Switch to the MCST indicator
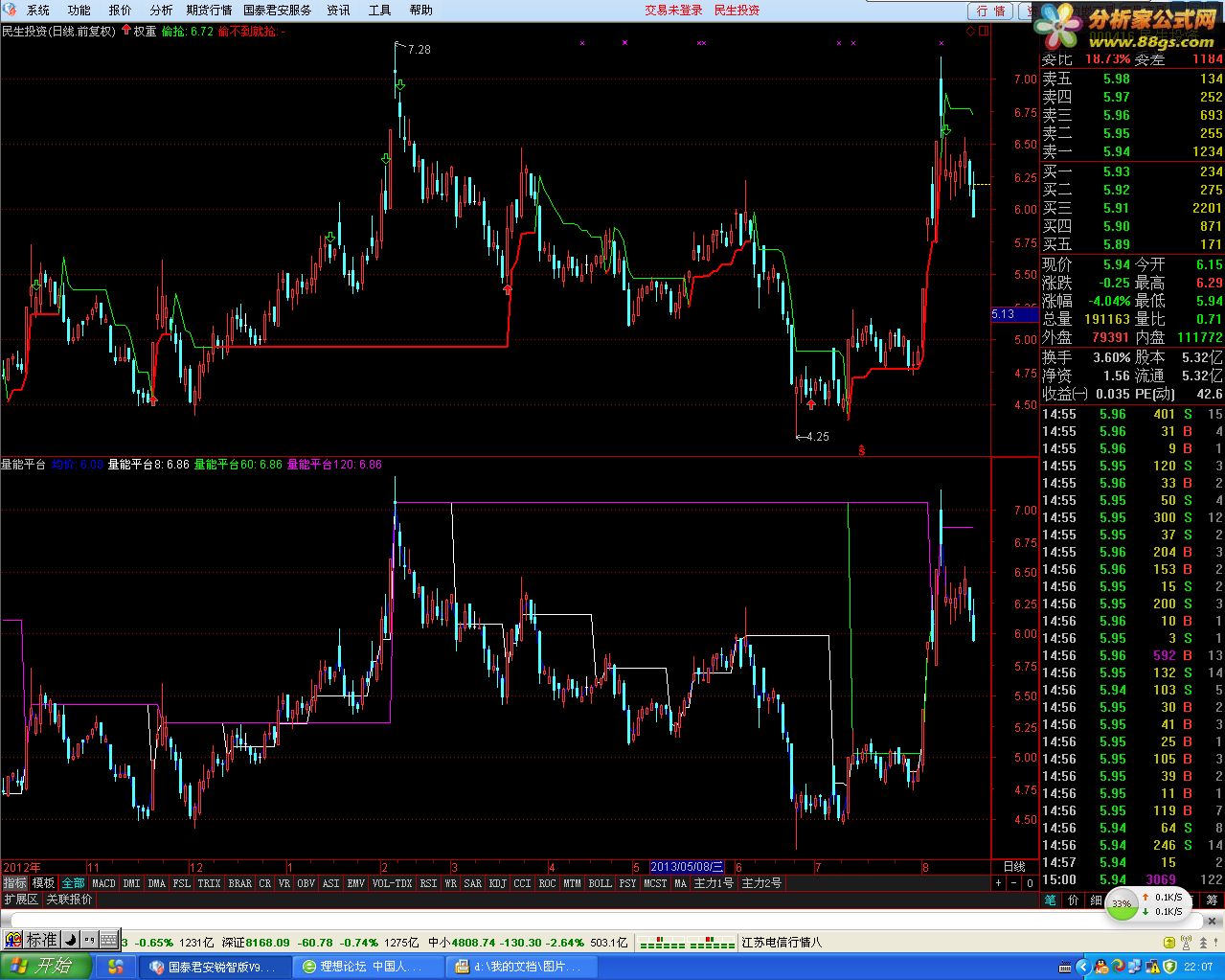The width and height of the screenshot is (1225, 980). (x=655, y=883)
